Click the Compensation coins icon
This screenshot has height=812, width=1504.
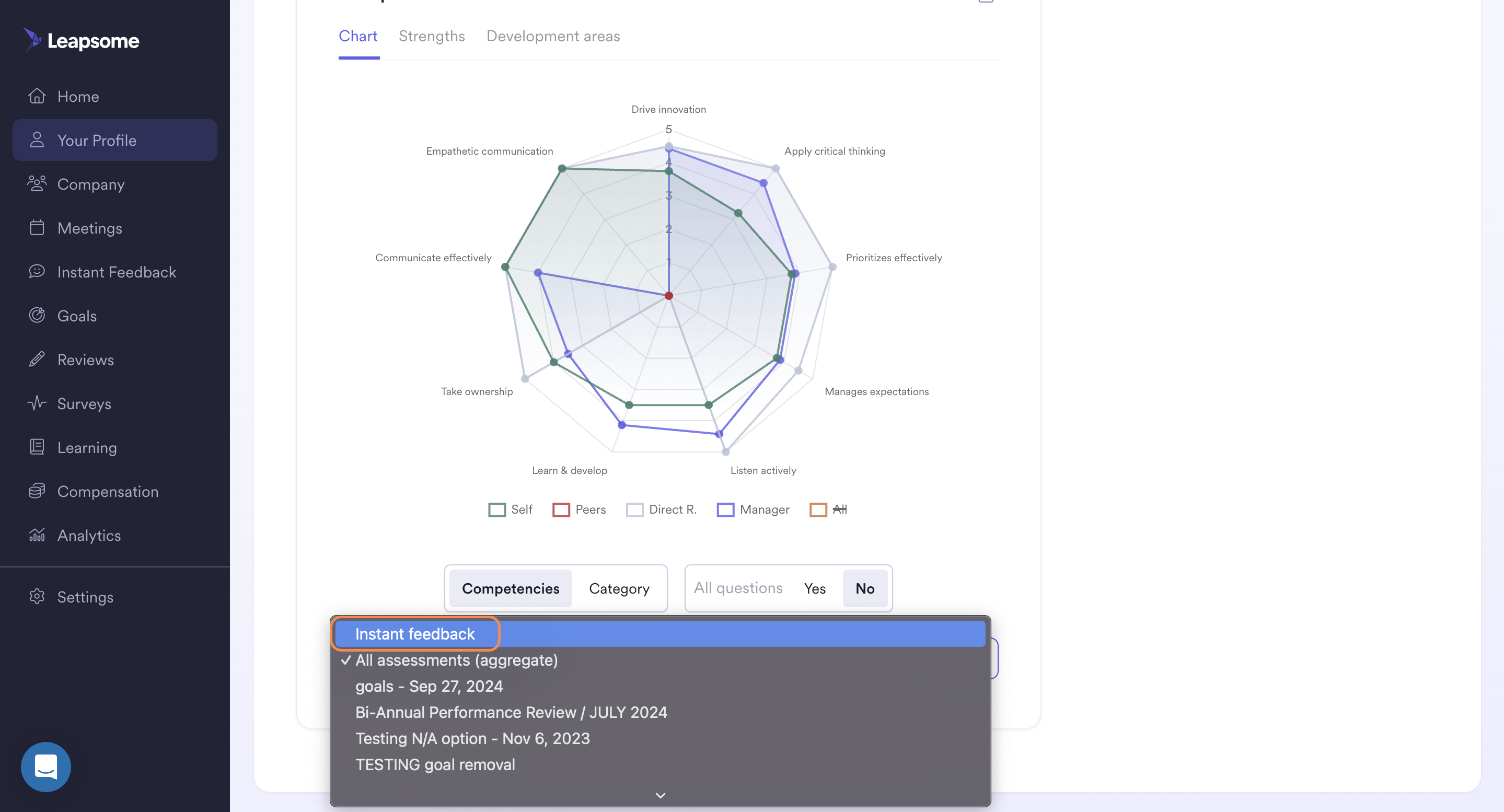pos(37,490)
